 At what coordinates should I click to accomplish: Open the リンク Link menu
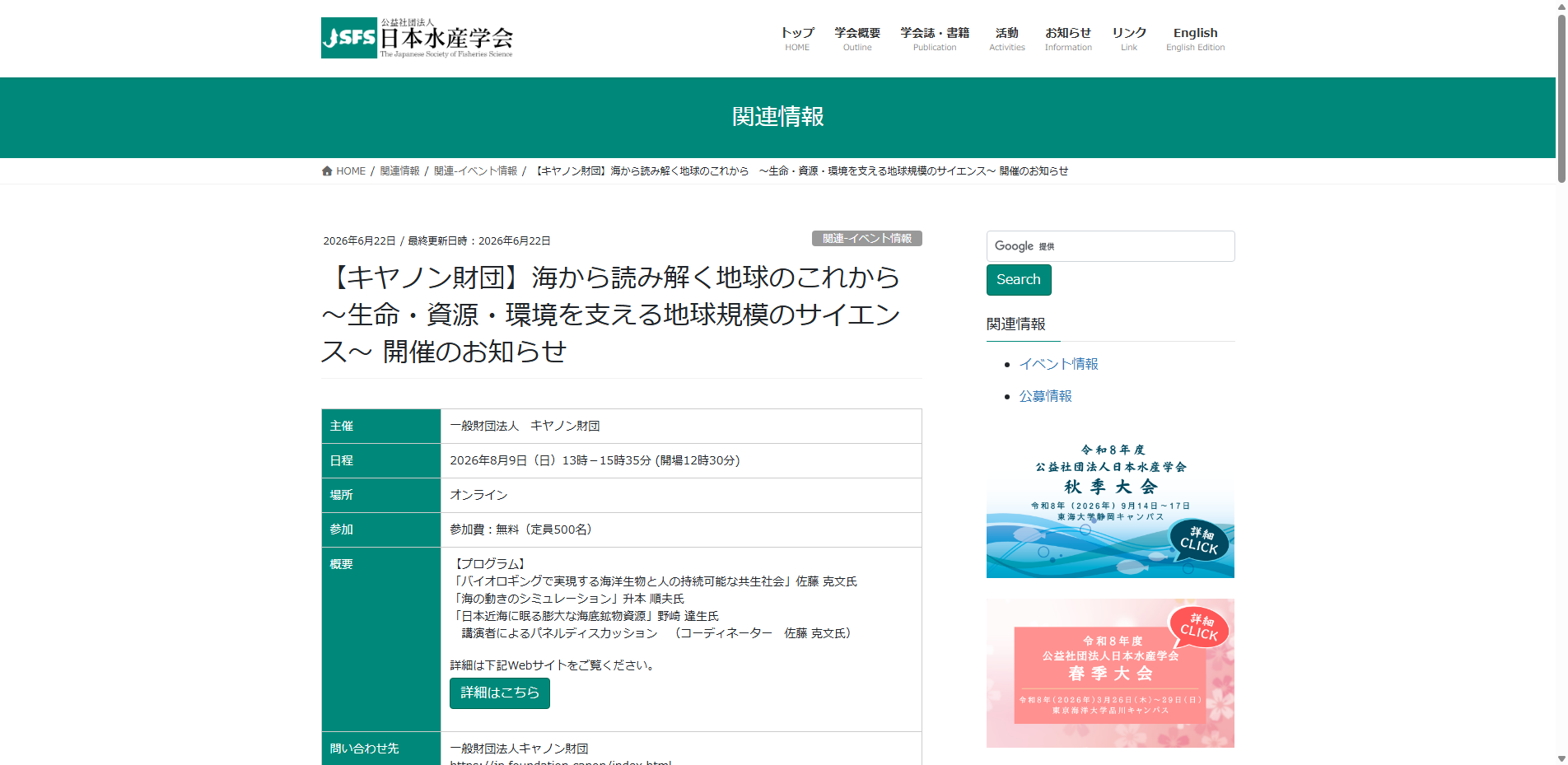pos(1129,39)
